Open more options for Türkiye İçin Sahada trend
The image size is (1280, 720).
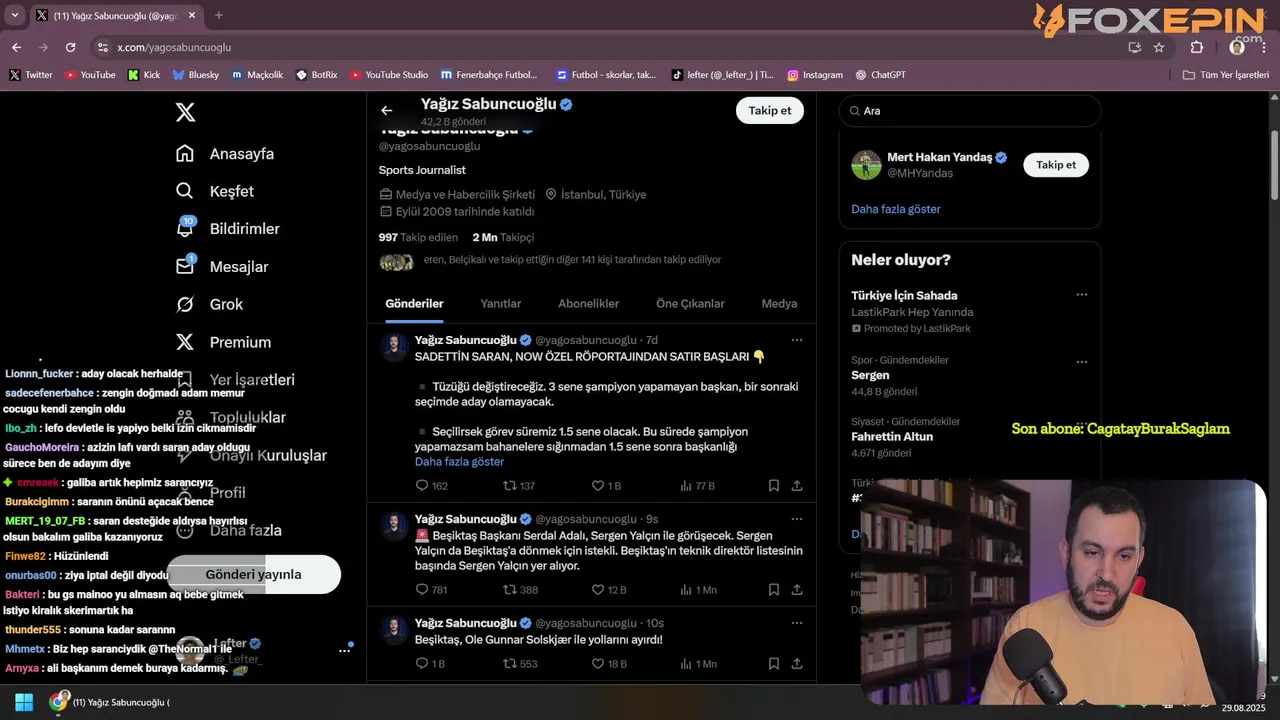[x=1081, y=295]
